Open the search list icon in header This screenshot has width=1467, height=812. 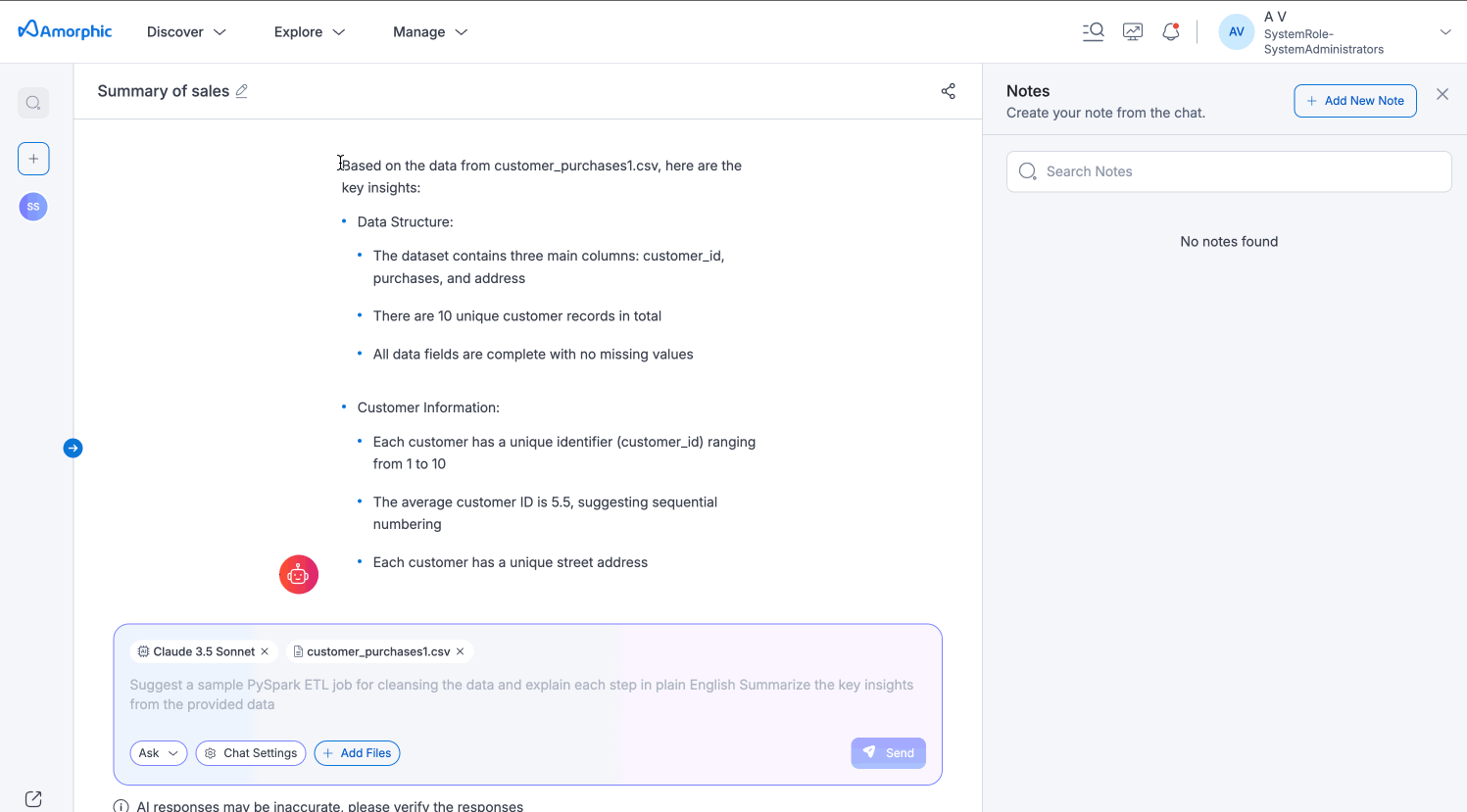pos(1094,31)
